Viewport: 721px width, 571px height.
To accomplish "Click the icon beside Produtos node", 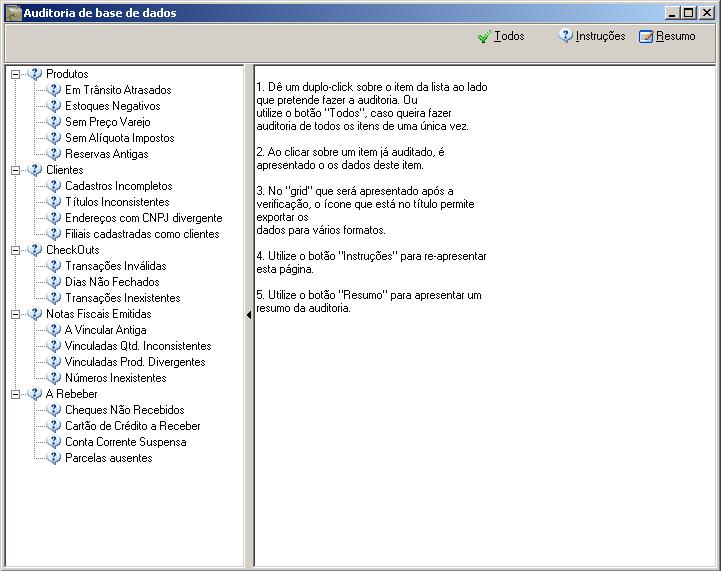I will (34, 74).
